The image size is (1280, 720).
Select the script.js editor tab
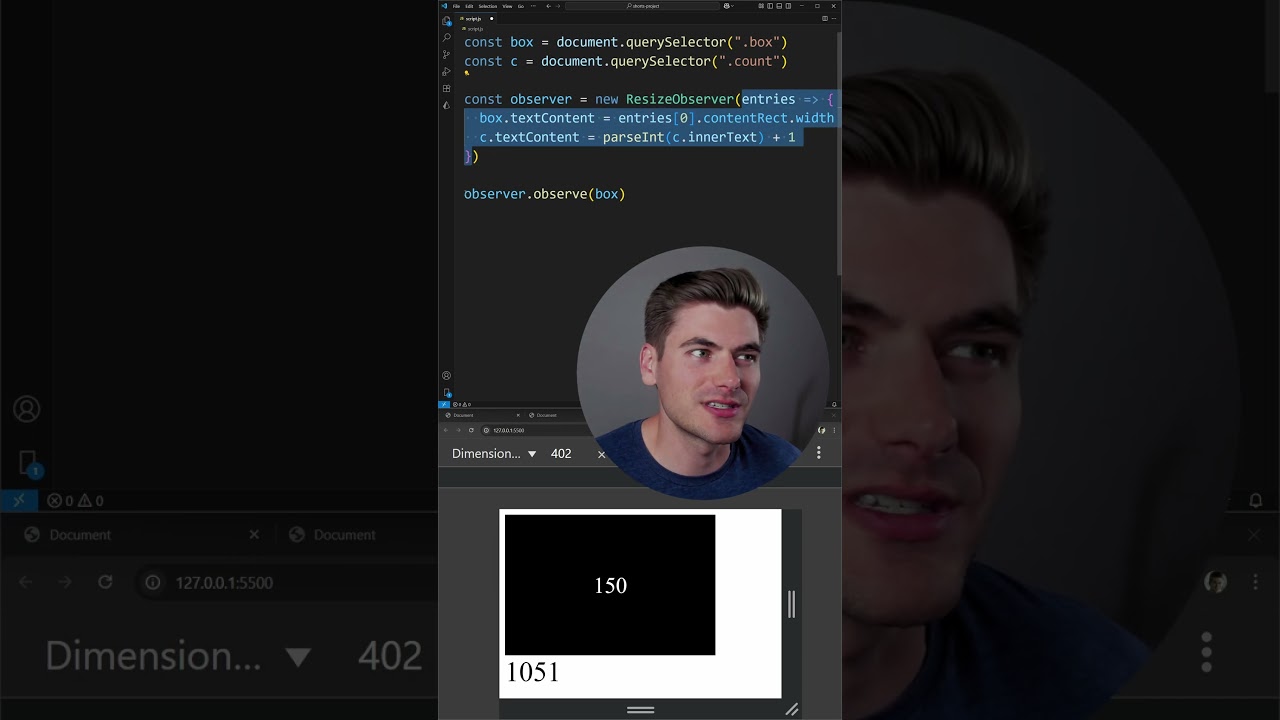tap(476, 18)
